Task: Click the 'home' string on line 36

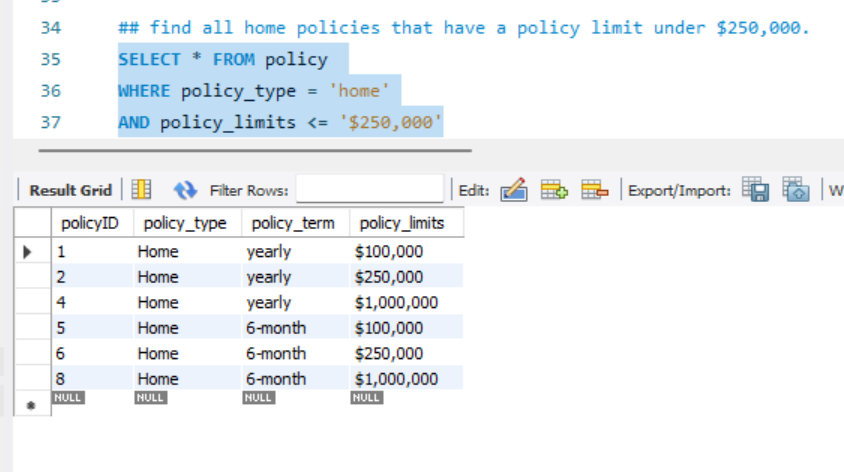Action: click(x=359, y=90)
